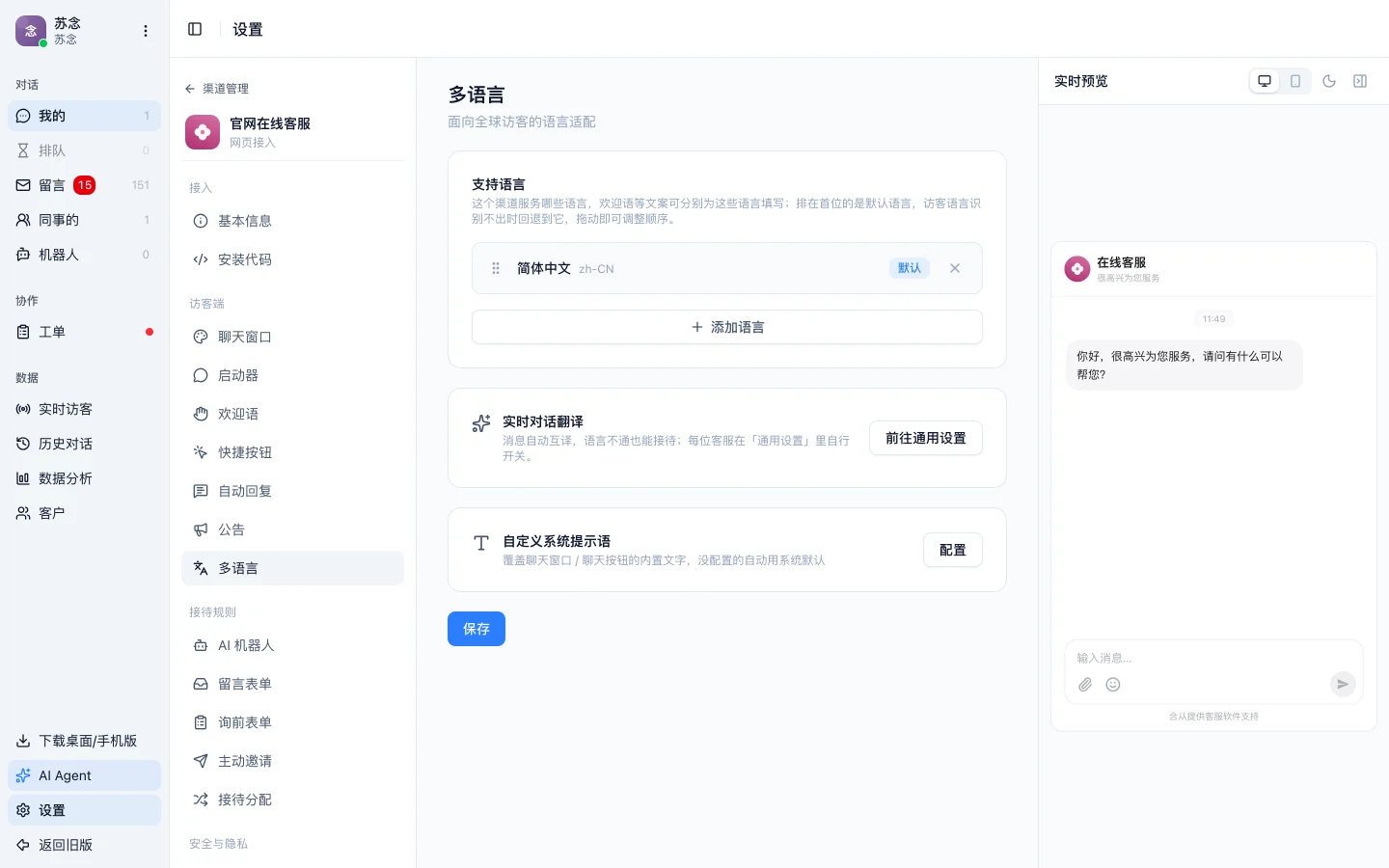1389x868 pixels.
Task: Open 欢迎语 settings
Action: coord(292,414)
